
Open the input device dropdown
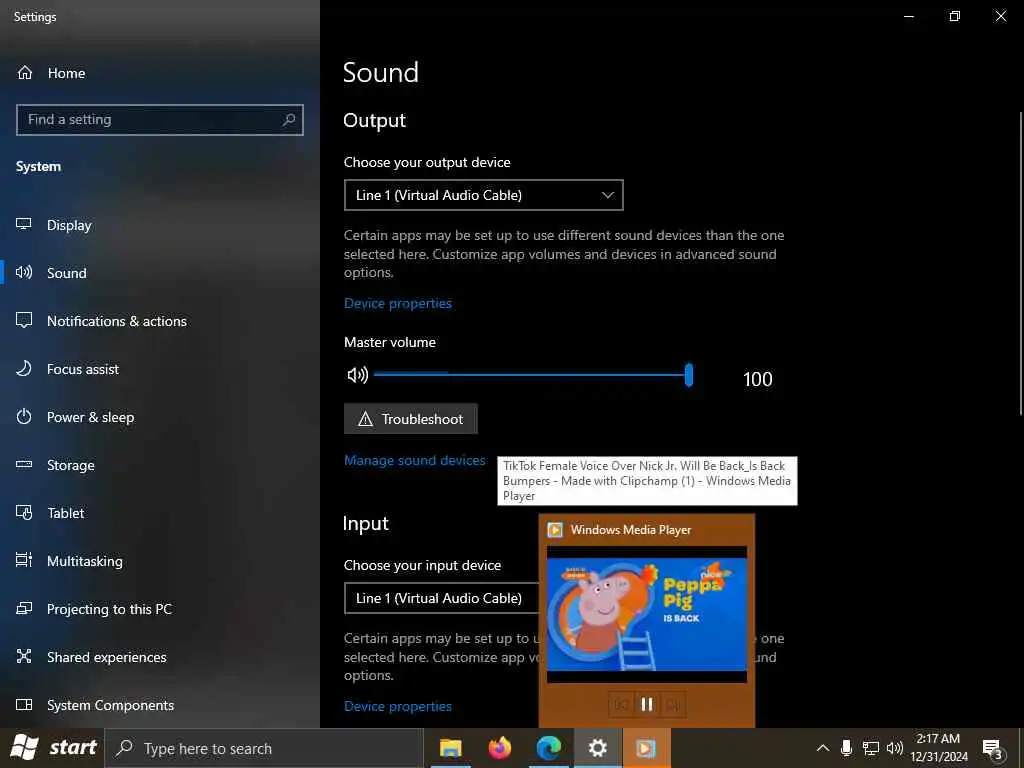441,598
